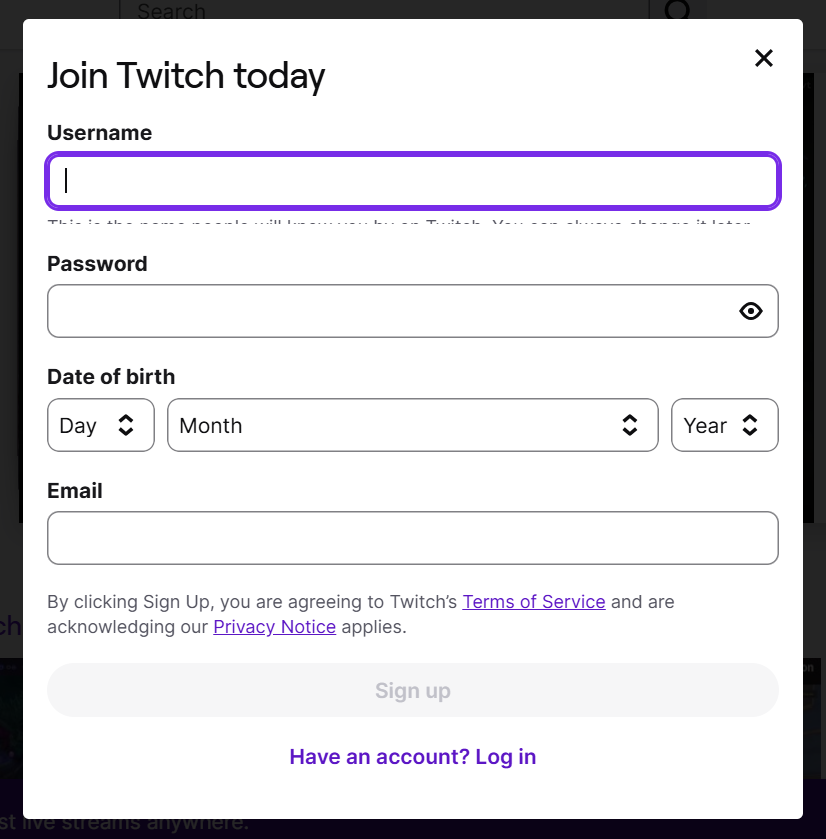
Task: Click the up-down arrows beside Day
Action: [126, 425]
